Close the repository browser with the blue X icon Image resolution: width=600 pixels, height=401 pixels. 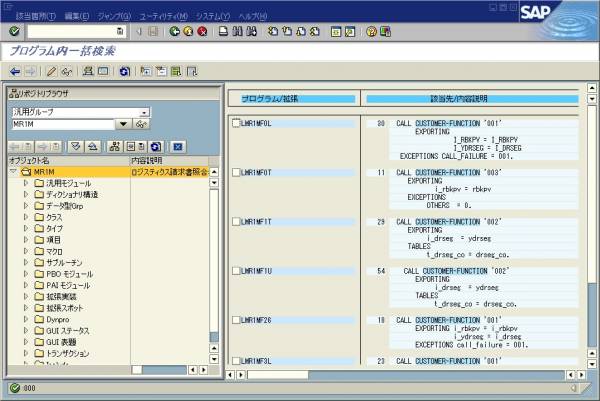tap(177, 146)
